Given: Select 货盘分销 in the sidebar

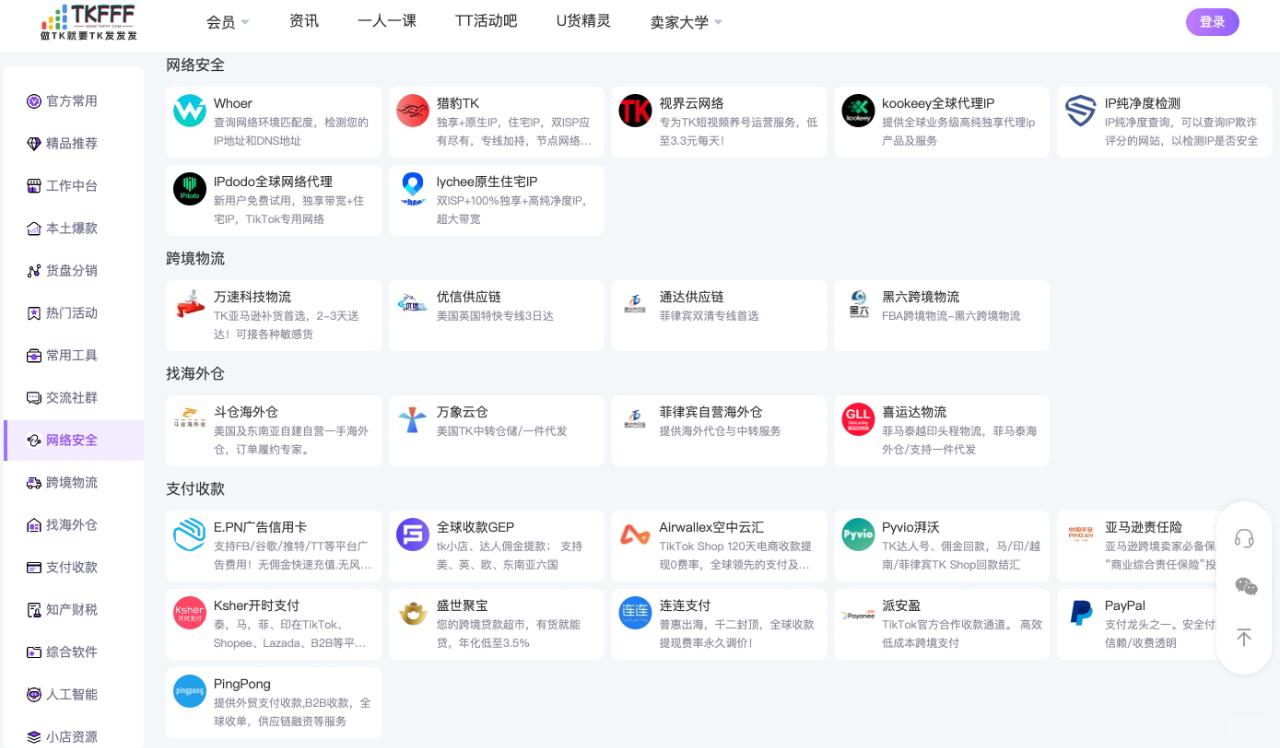Looking at the screenshot, I should [x=74, y=270].
